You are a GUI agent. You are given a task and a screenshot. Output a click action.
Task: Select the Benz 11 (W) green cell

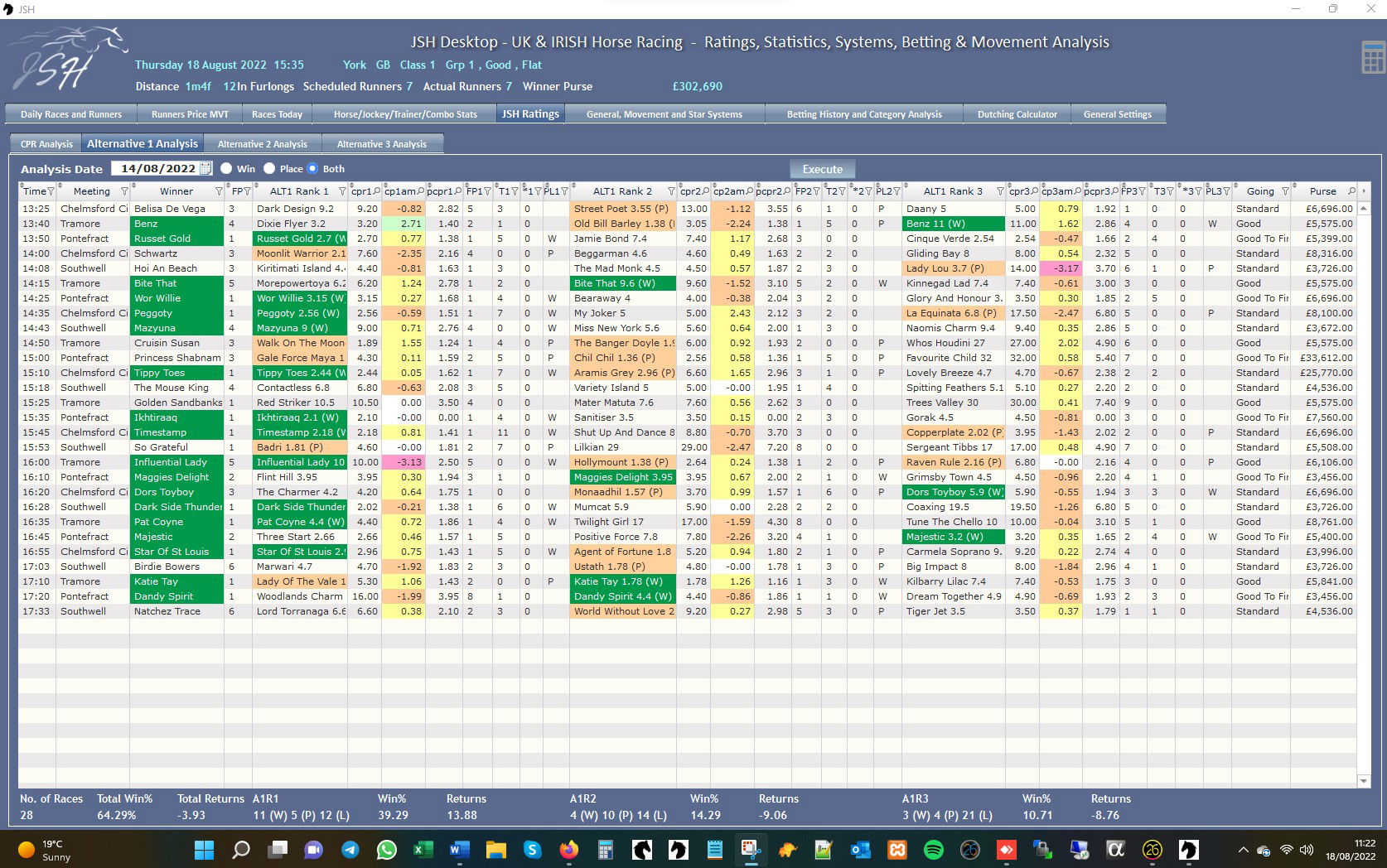(x=954, y=224)
